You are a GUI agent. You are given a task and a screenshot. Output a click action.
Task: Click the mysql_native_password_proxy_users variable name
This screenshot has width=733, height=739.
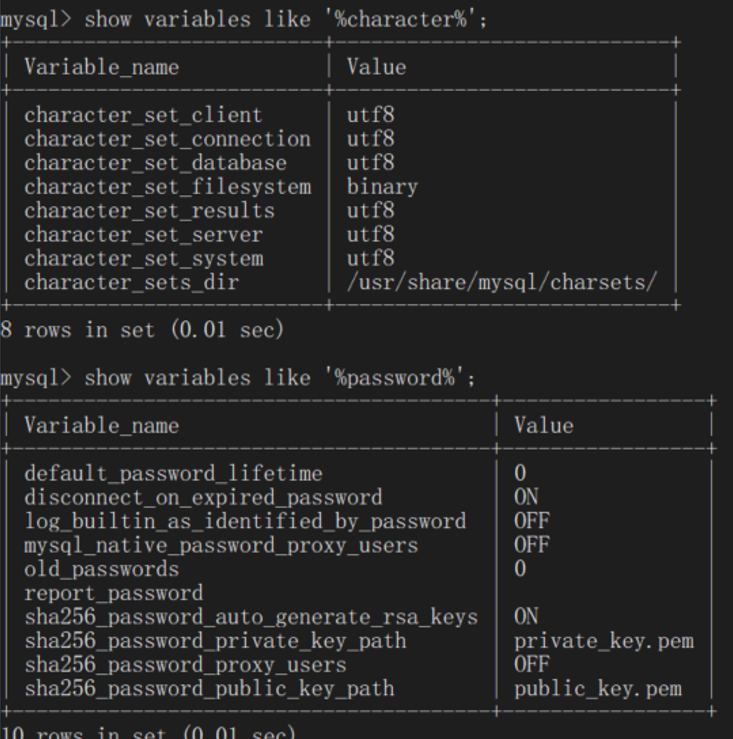pos(221,545)
